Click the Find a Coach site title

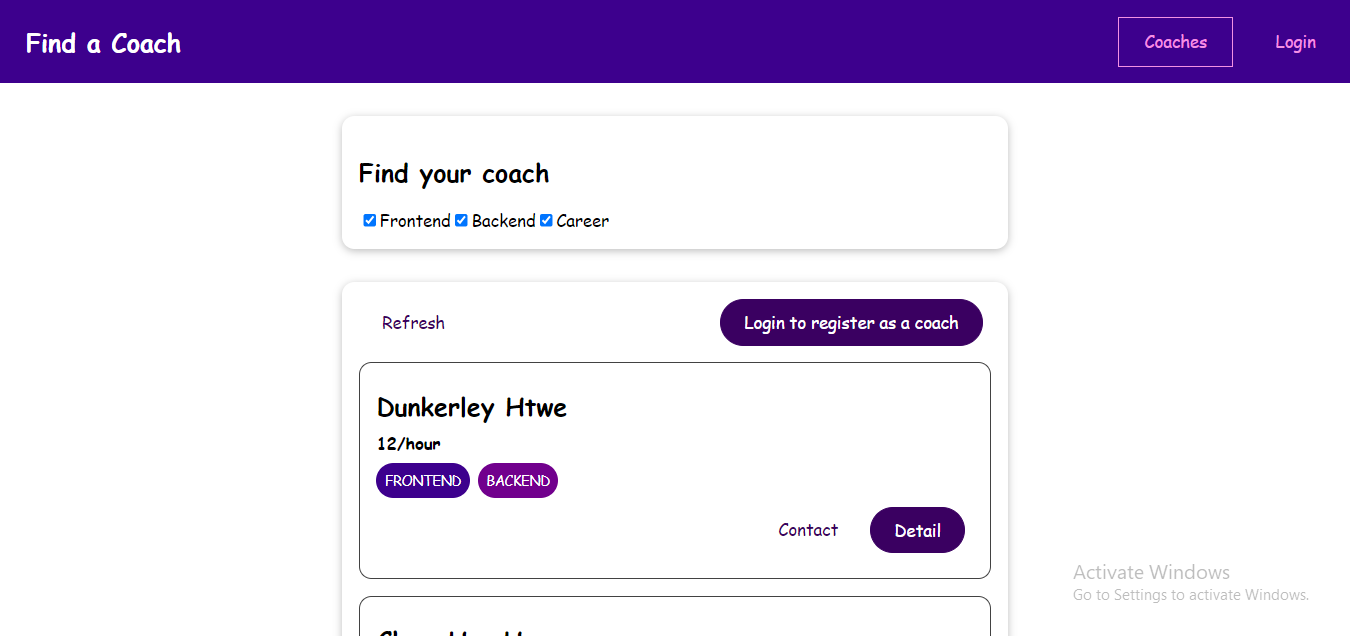tap(103, 44)
